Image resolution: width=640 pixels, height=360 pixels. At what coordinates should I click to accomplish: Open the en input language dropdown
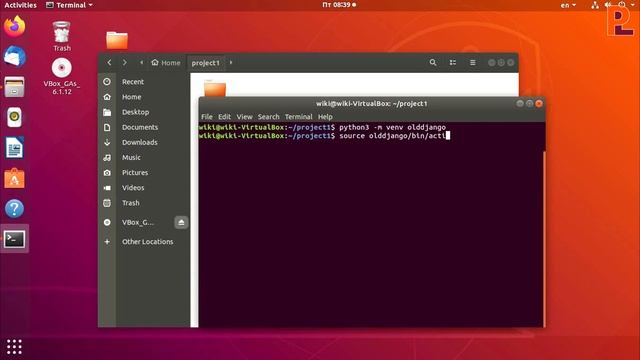tap(568, 5)
